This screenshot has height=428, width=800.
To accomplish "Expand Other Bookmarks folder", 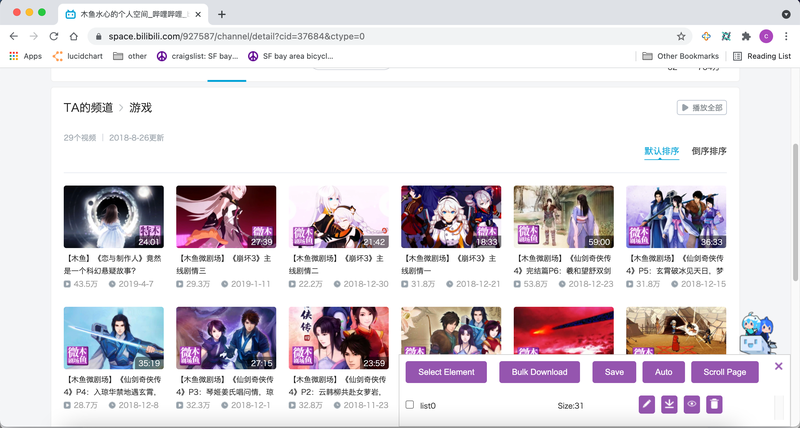I will click(680, 56).
